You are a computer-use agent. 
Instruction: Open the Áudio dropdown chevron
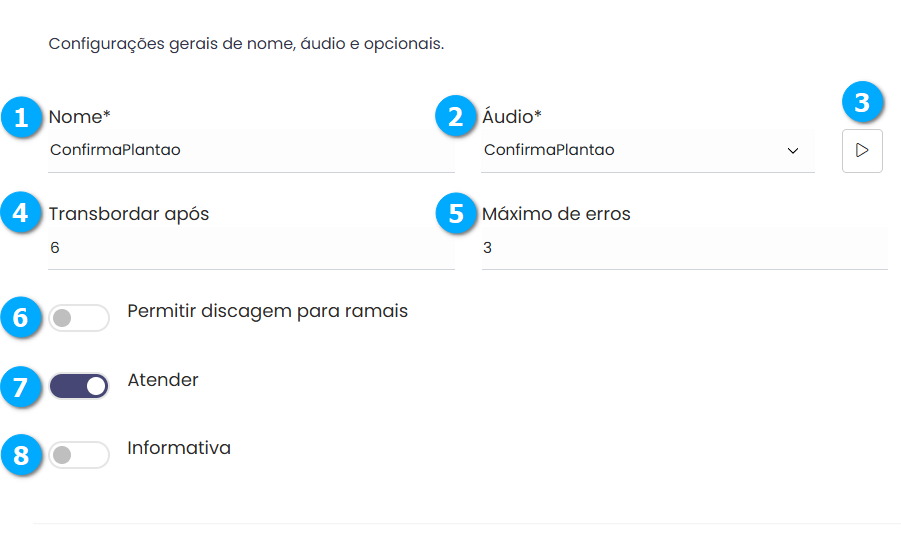pos(793,151)
